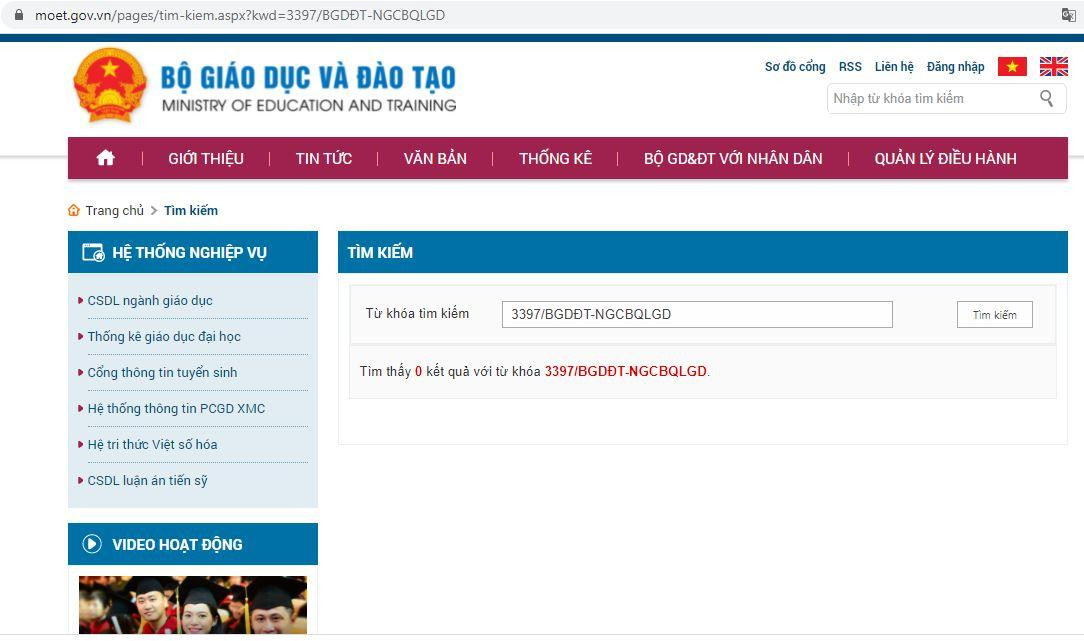Screen dimensions: 1084x641
Task: Open Thống kê giáo dục đại học
Action: (164, 337)
